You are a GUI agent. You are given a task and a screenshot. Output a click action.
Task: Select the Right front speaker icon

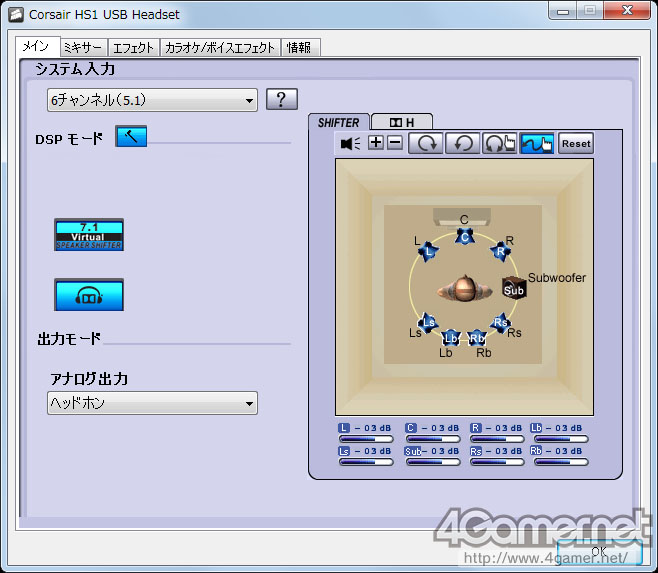click(x=500, y=251)
